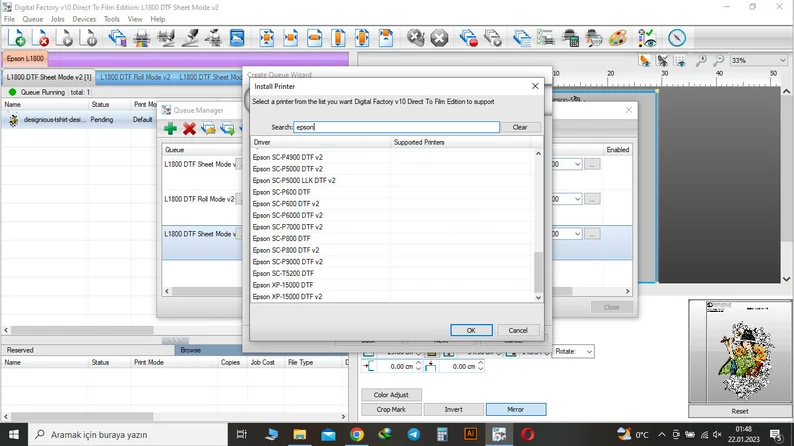
Task: Open the printer with calculator cost icon
Action: tap(570, 38)
